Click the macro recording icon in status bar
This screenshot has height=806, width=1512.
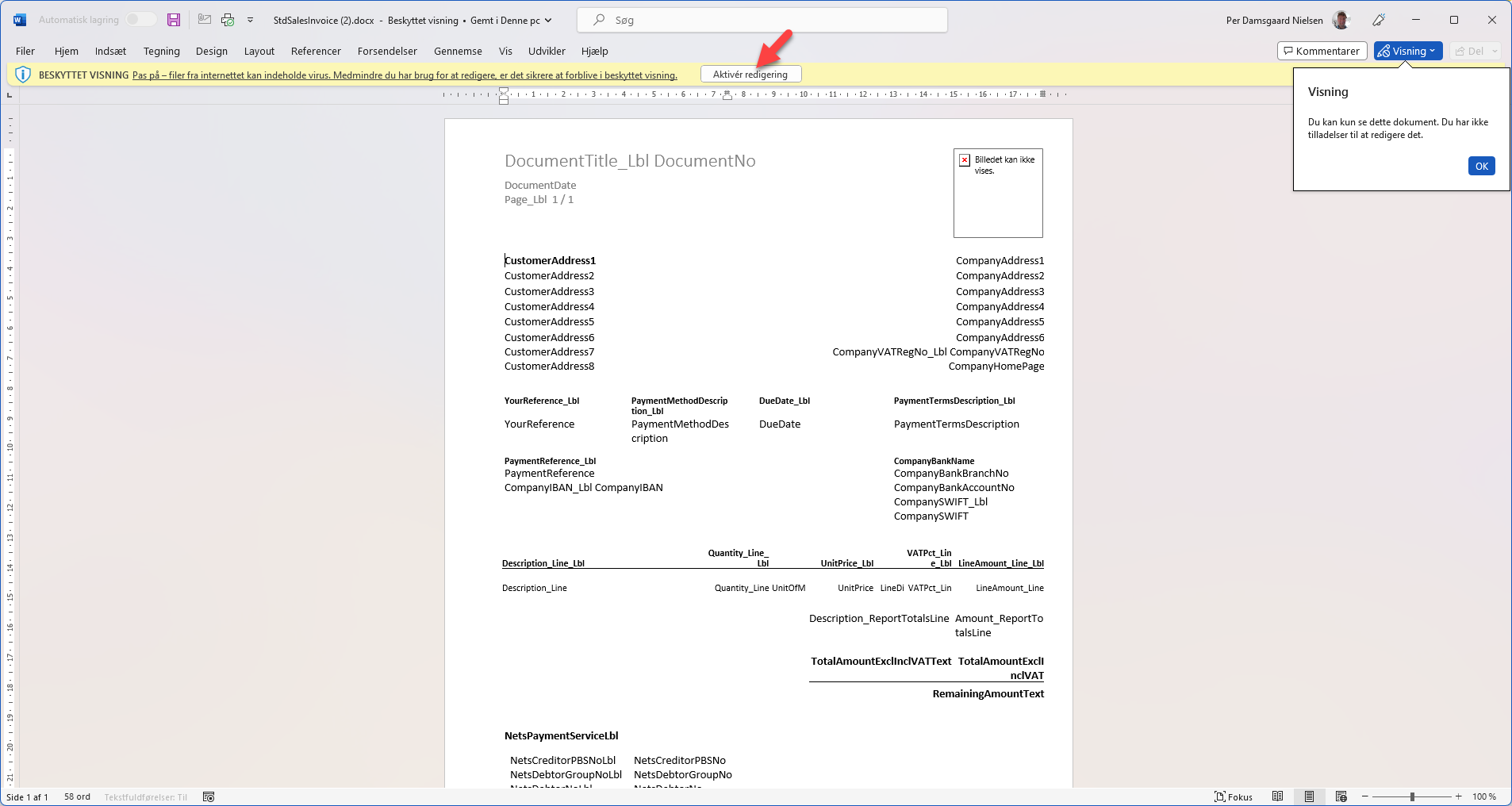209,797
